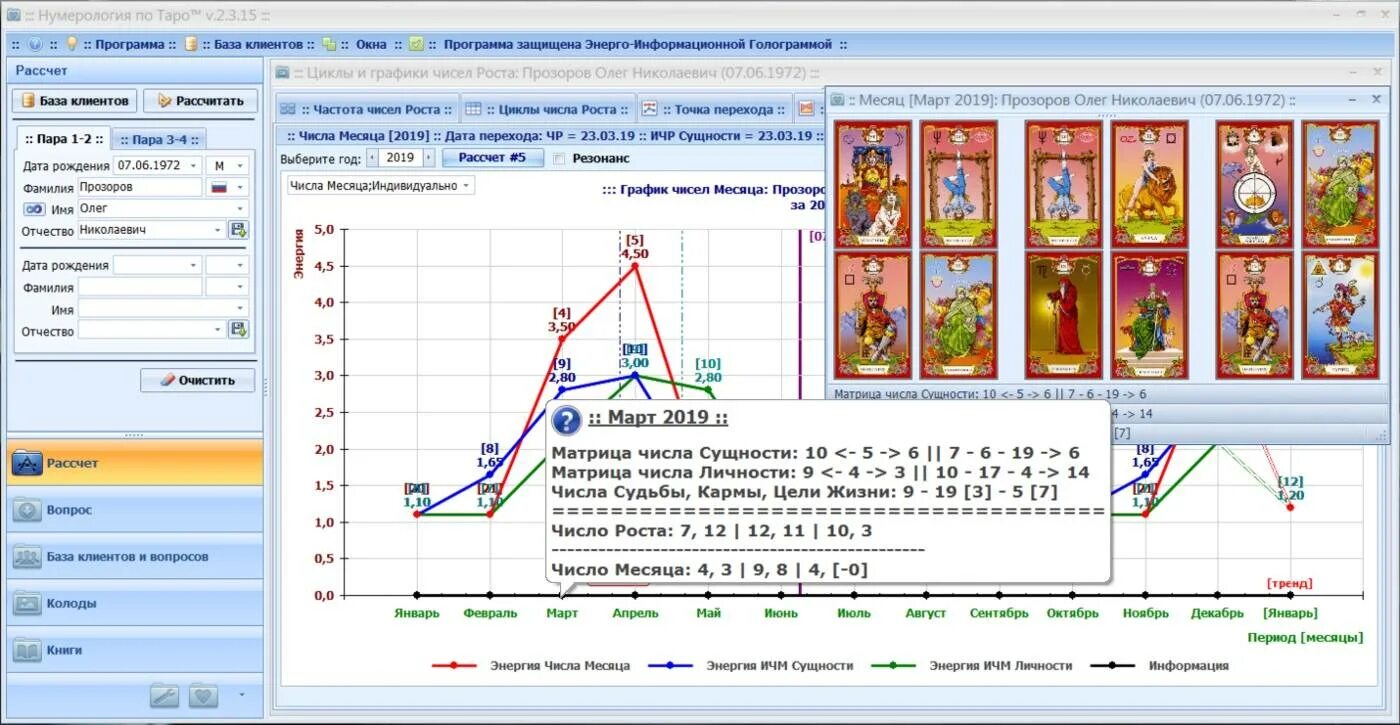Open the wrench settings folder icon
The width and height of the screenshot is (1400, 725).
tap(165, 695)
